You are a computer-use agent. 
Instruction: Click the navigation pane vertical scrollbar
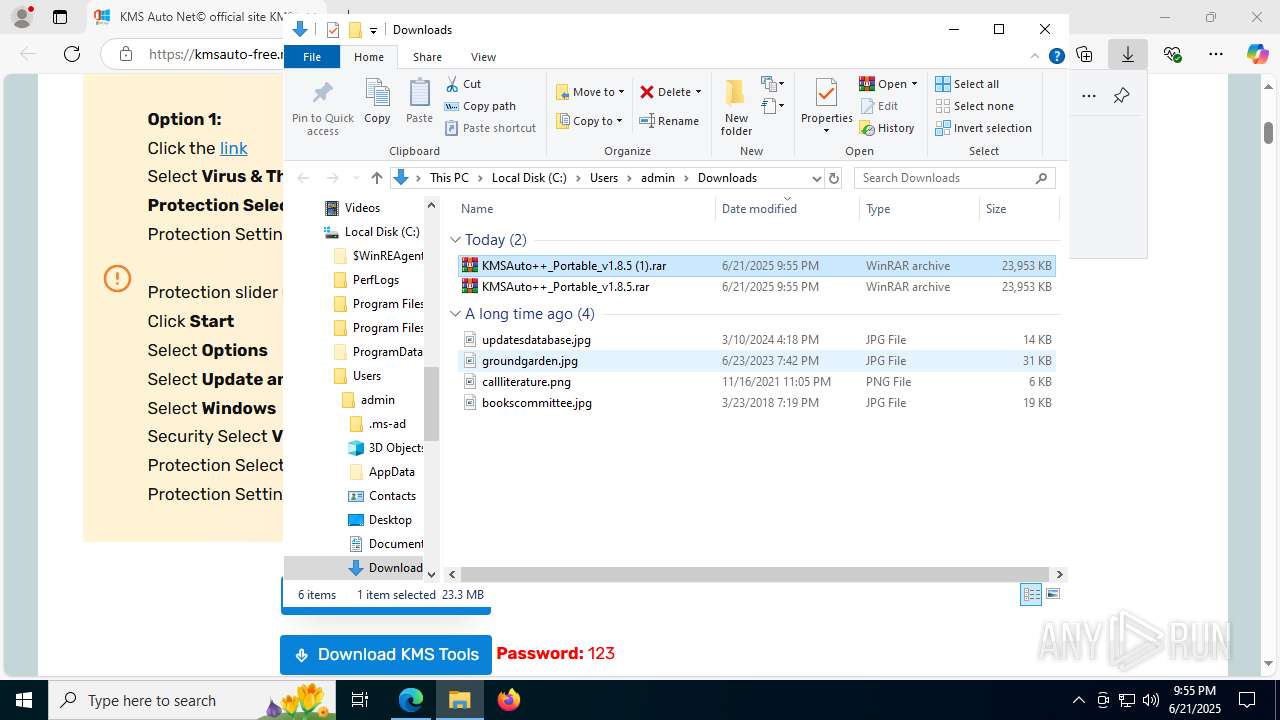tap(432, 404)
